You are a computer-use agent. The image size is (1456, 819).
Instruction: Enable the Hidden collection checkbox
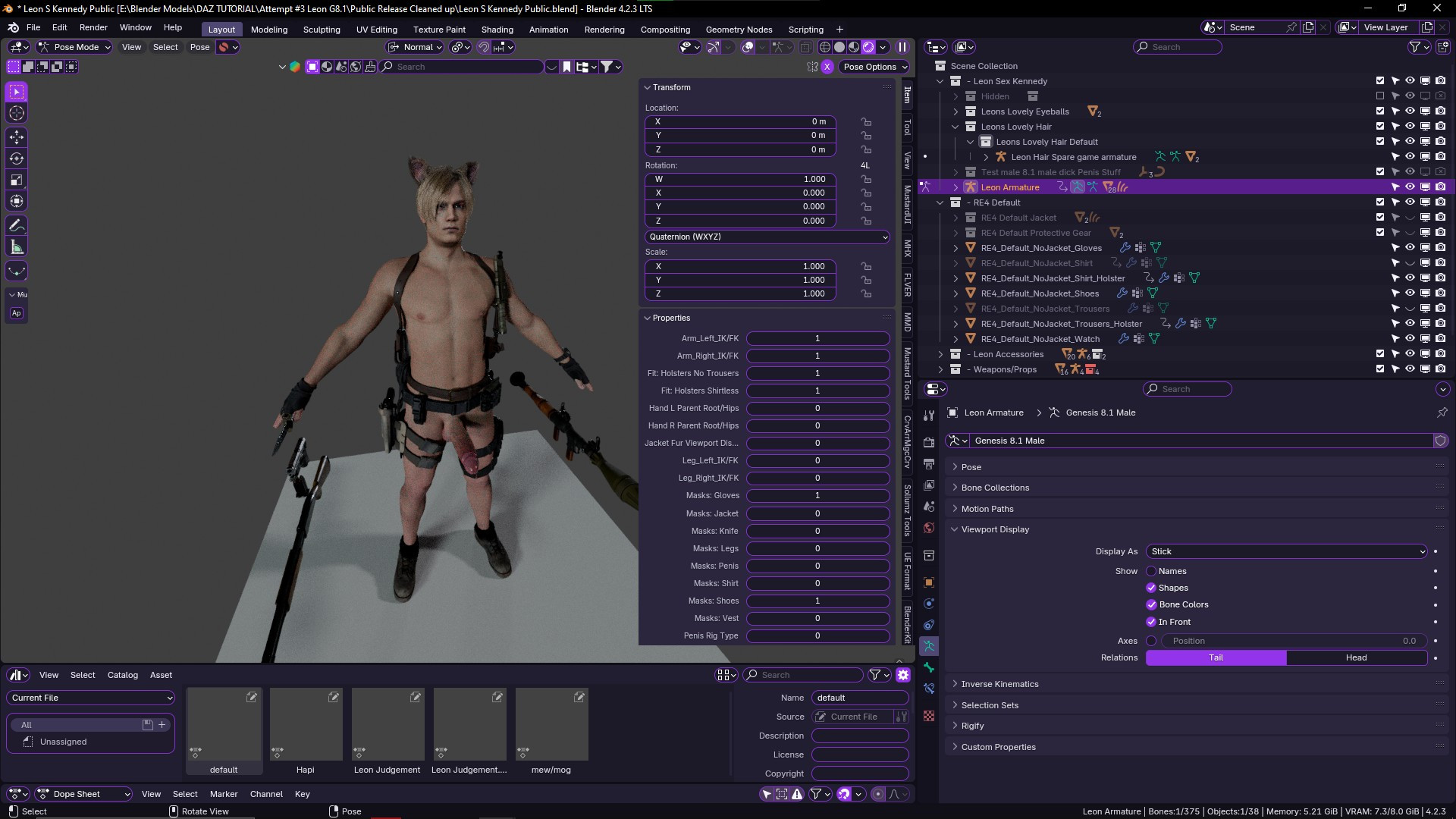tap(1380, 96)
